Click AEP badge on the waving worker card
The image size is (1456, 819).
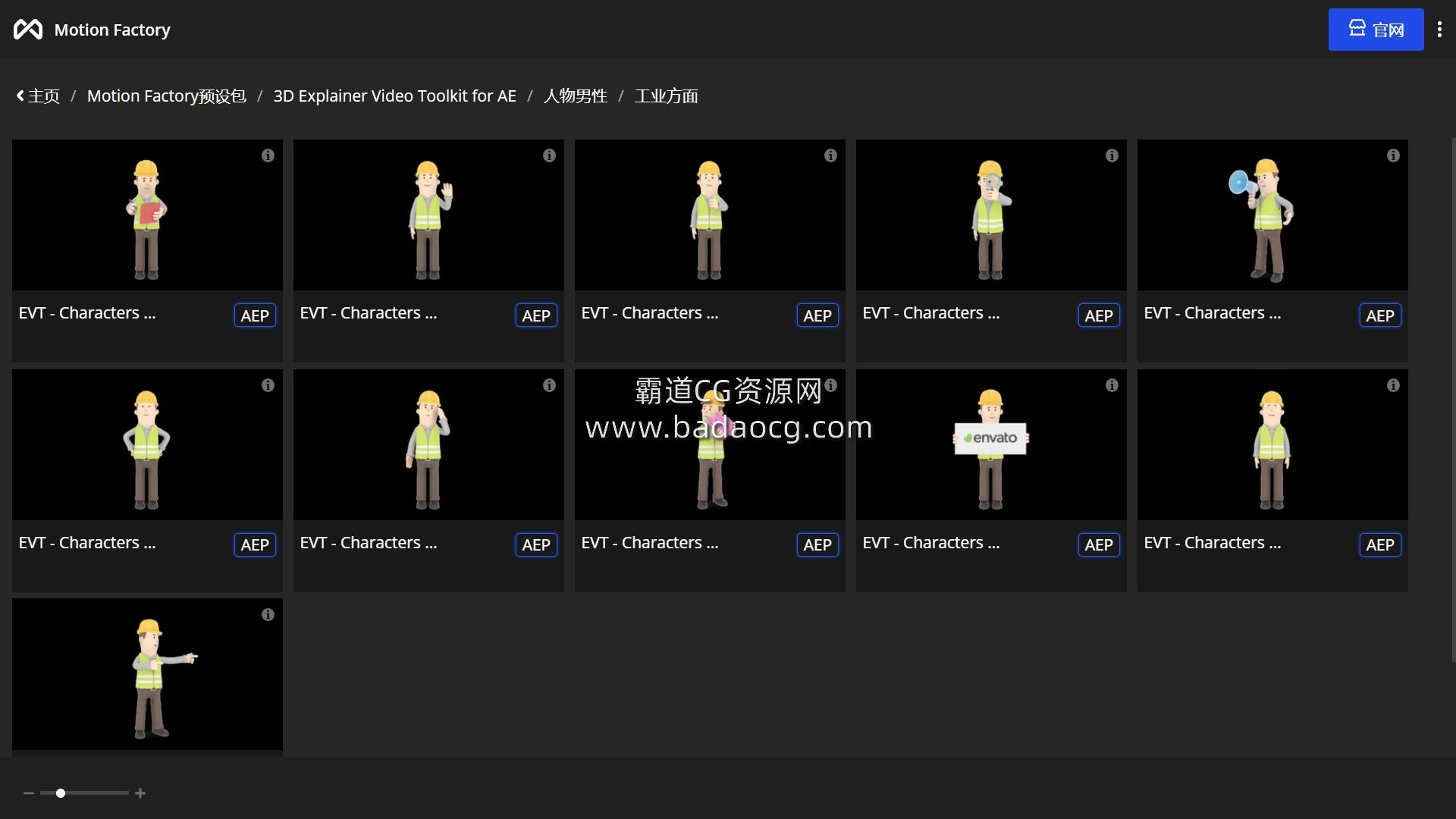536,315
